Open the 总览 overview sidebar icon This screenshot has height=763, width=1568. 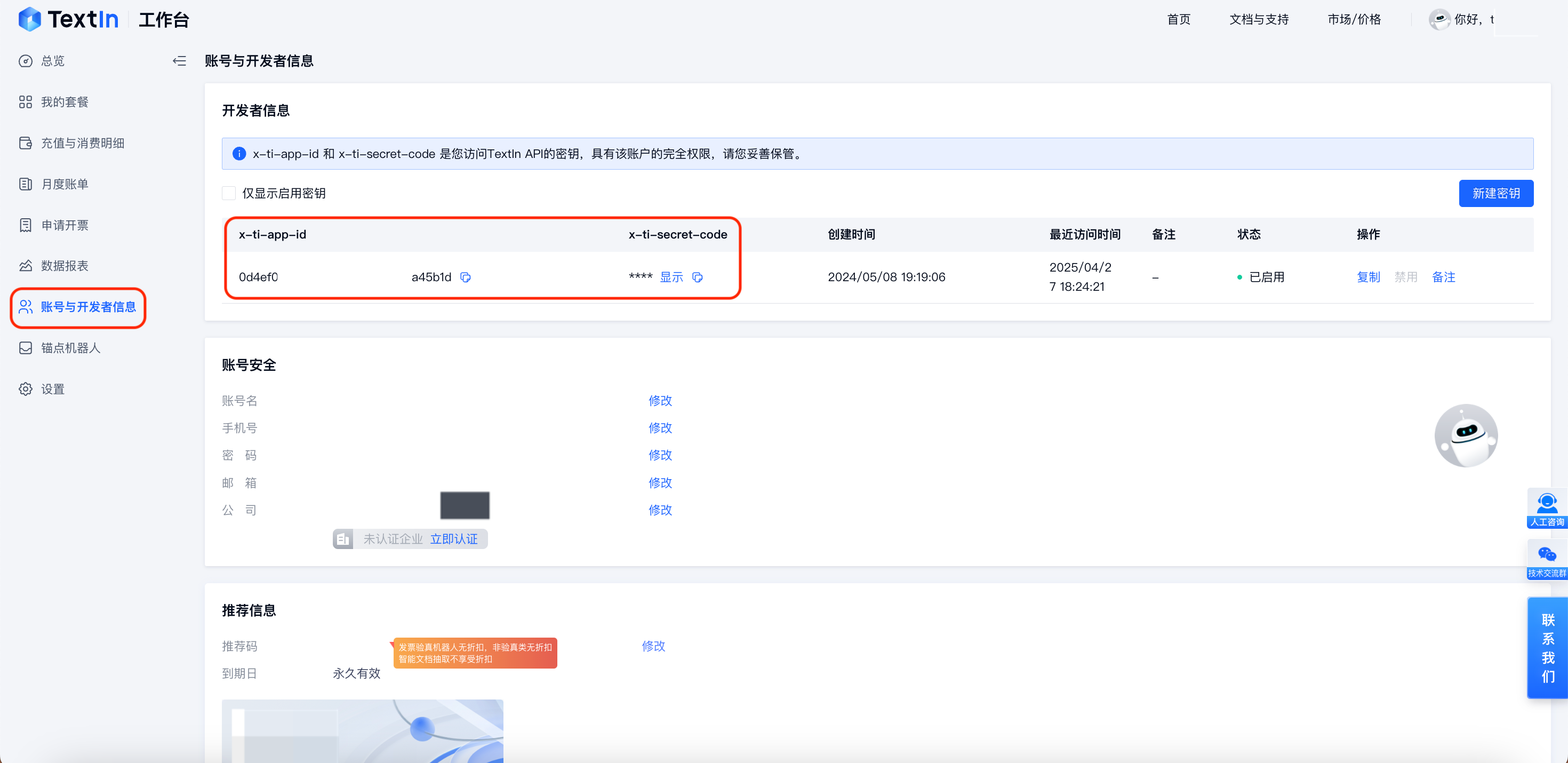[52, 60]
